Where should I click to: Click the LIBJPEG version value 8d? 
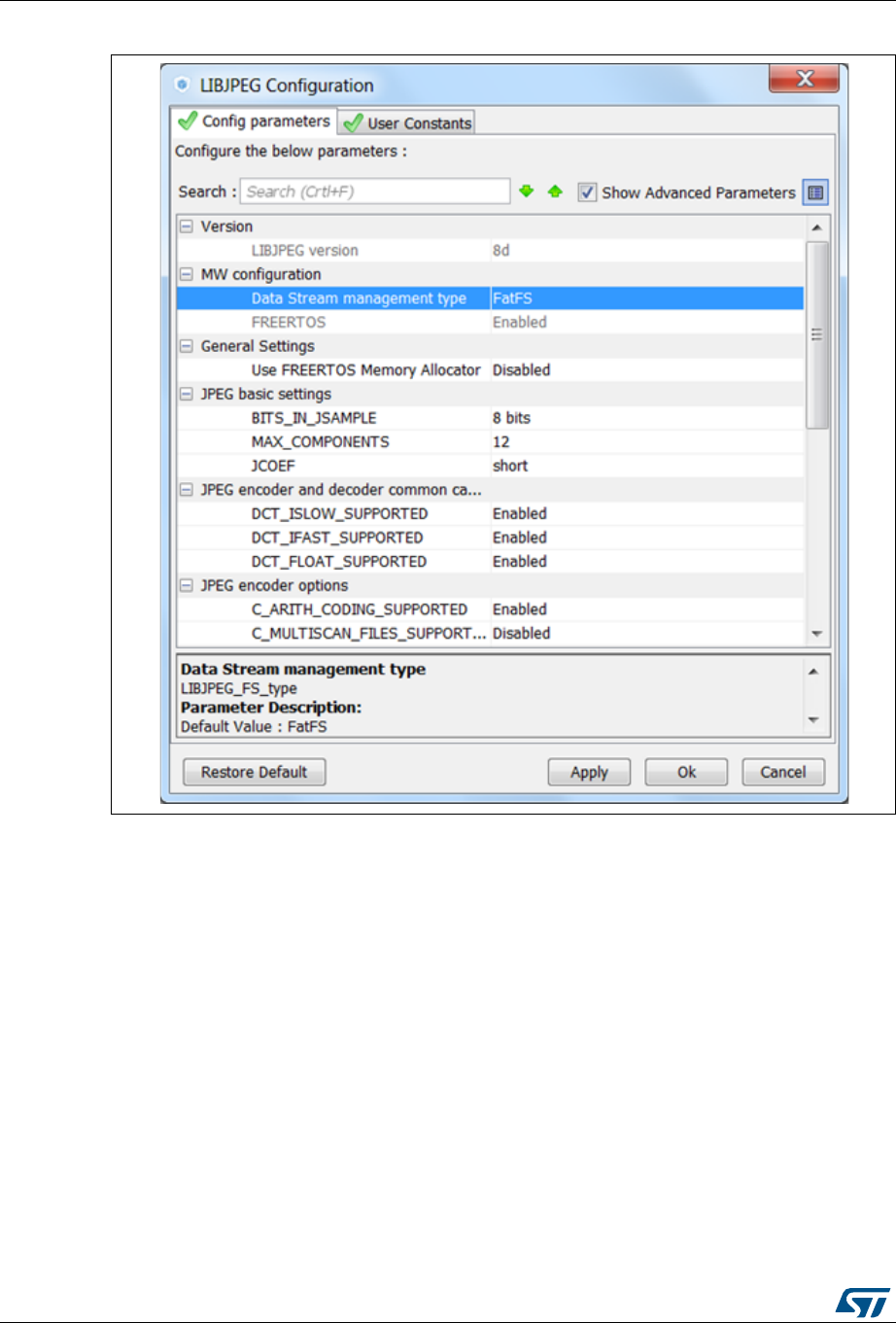click(501, 251)
